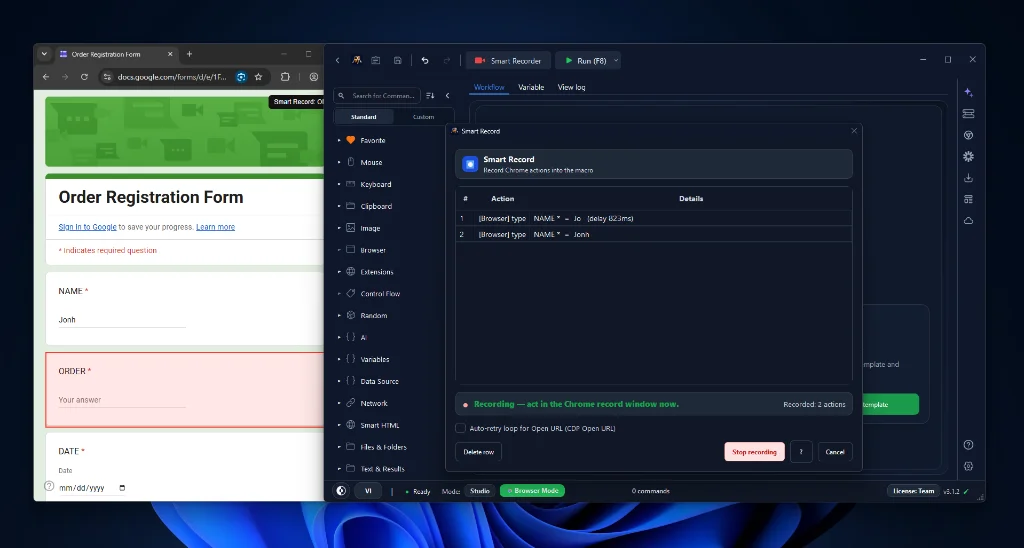
Task: Switch to the Variable tab
Action: pyautogui.click(x=531, y=87)
